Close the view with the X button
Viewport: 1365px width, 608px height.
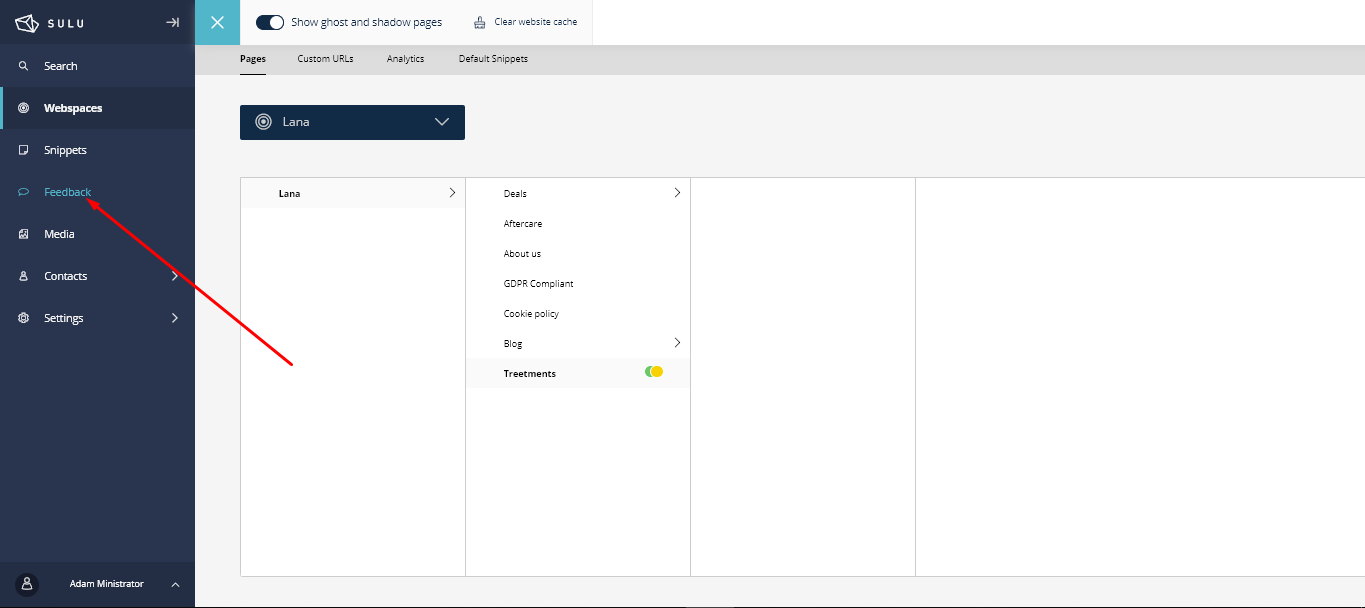click(217, 22)
